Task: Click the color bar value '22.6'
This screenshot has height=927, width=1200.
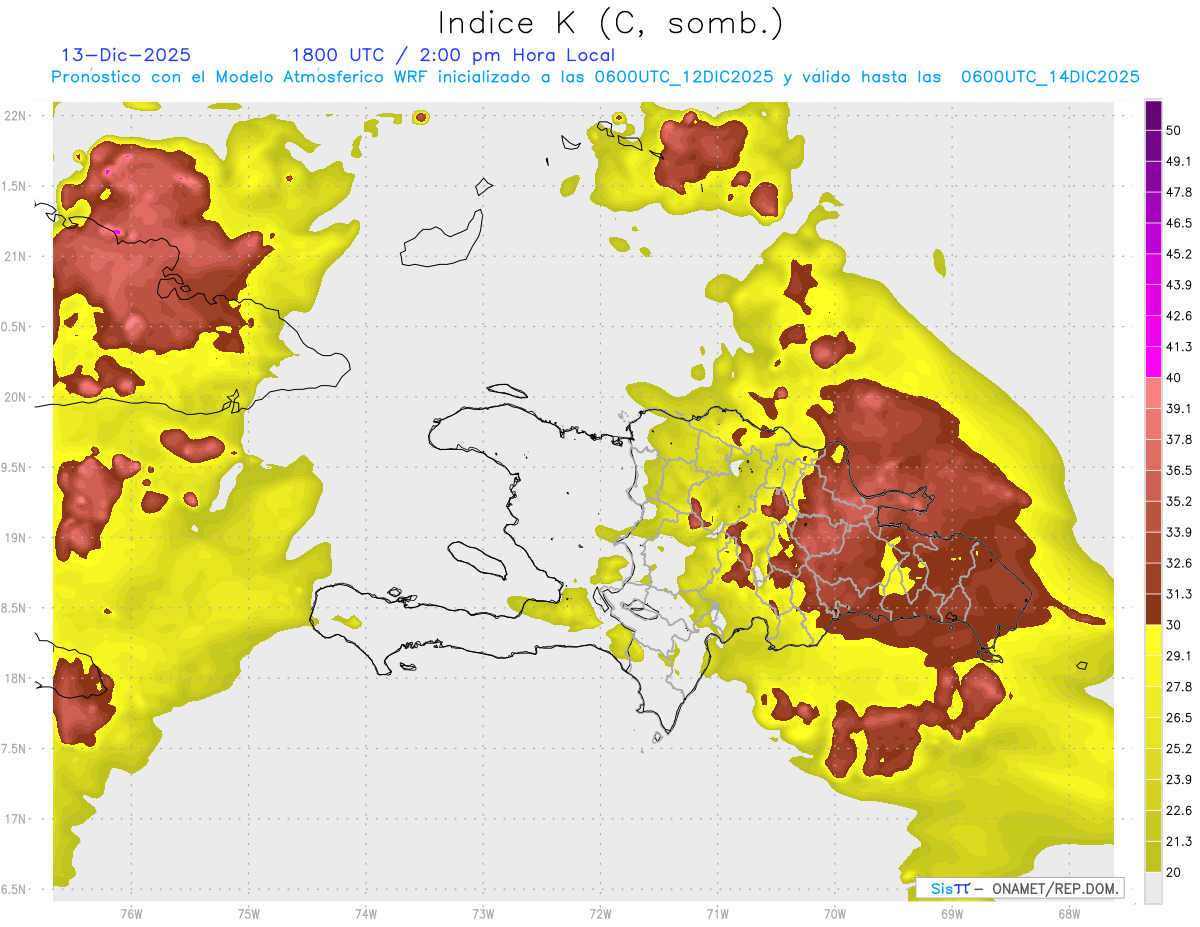Action: 1179,810
